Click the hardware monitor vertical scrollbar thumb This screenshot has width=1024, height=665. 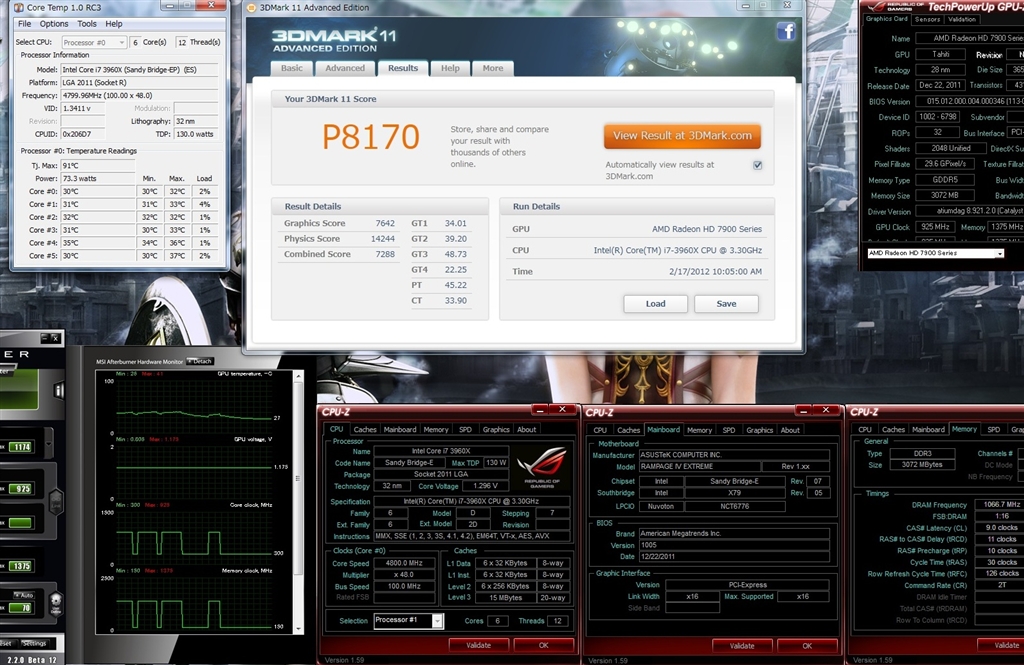(x=298, y=479)
